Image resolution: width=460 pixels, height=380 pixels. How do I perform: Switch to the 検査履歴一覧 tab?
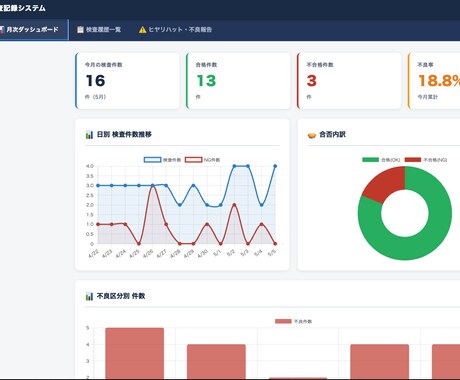pos(99,30)
